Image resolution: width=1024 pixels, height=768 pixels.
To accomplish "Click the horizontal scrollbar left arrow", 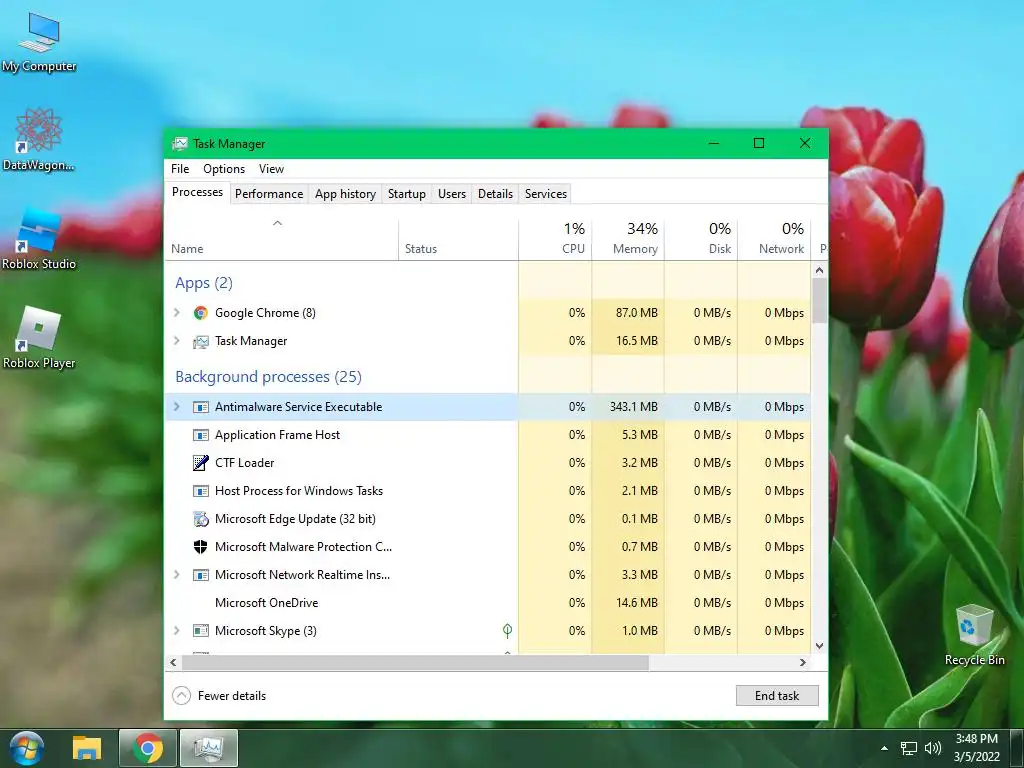I will (x=173, y=662).
